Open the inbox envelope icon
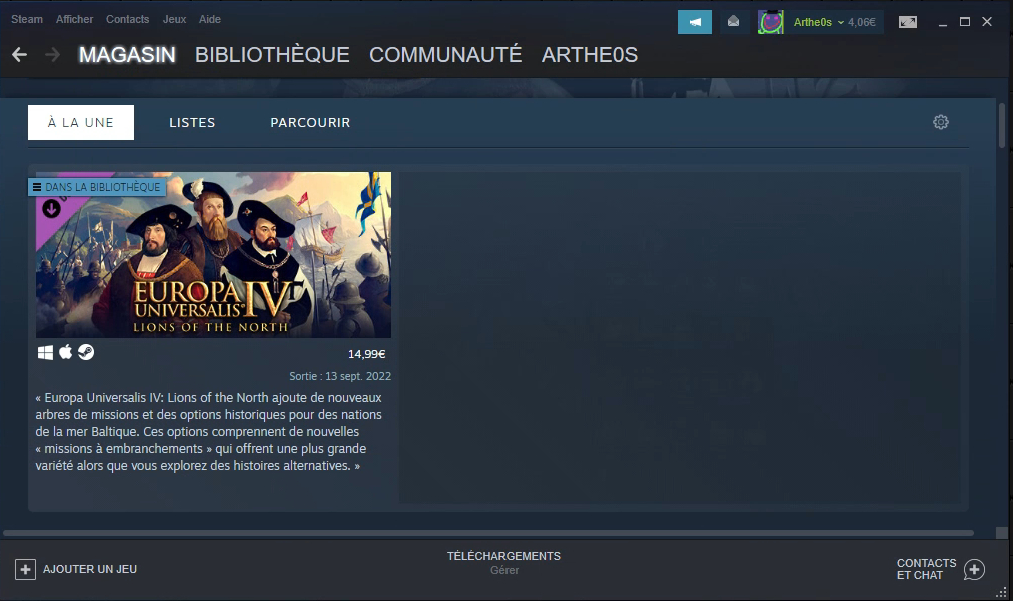This screenshot has height=601, width=1013. click(x=733, y=22)
